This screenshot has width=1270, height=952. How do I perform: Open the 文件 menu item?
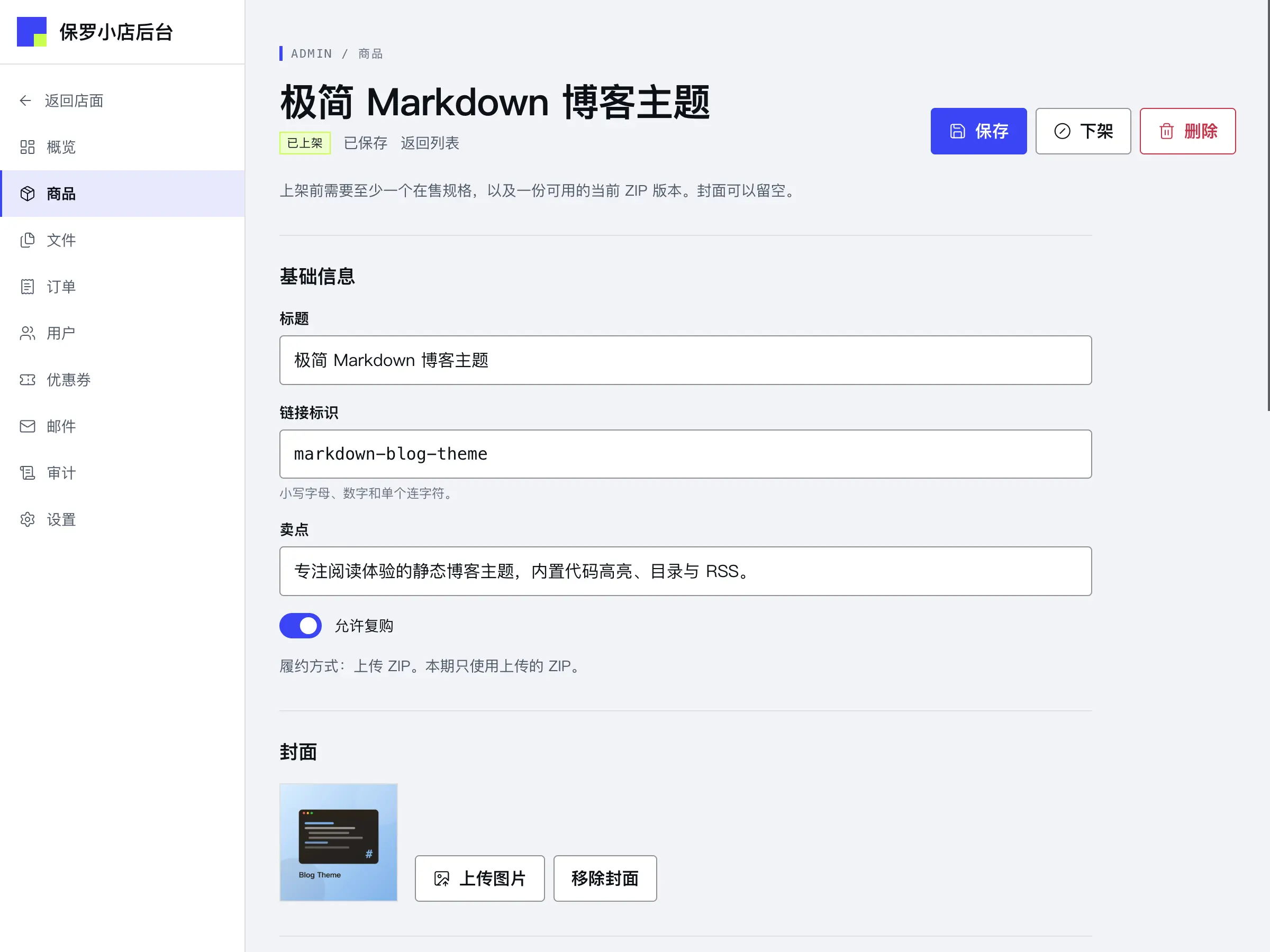122,241
